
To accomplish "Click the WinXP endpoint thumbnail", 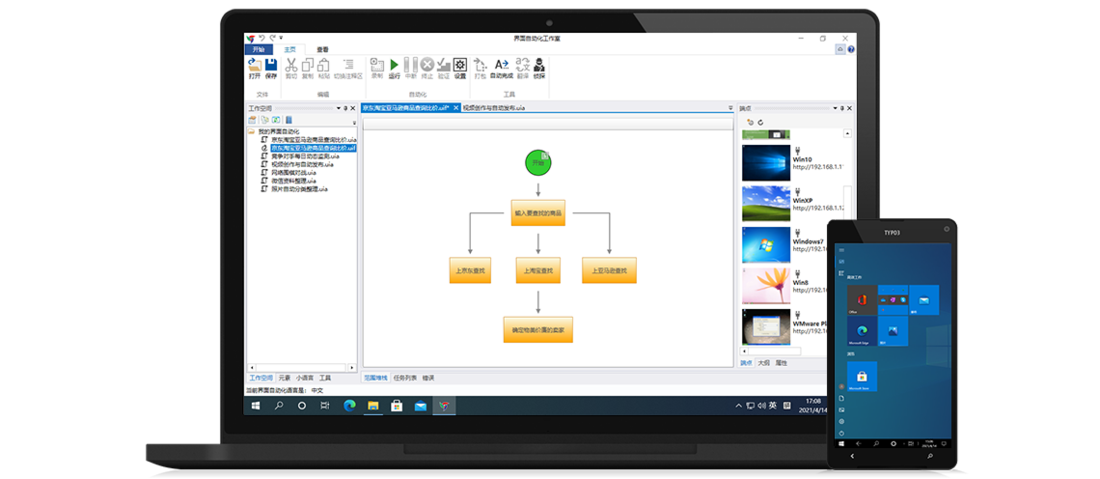I will tap(766, 203).
